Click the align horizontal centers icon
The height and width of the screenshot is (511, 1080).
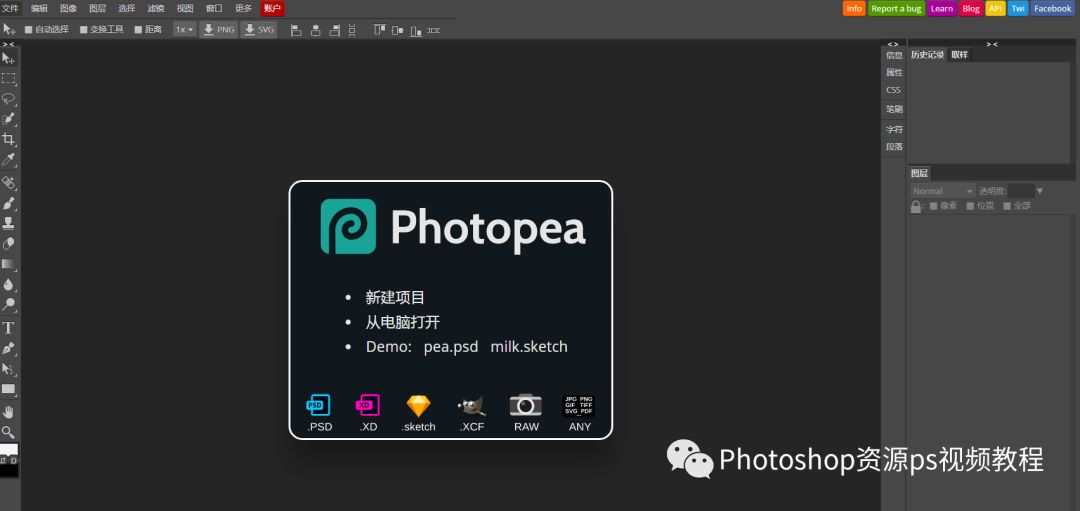315,30
